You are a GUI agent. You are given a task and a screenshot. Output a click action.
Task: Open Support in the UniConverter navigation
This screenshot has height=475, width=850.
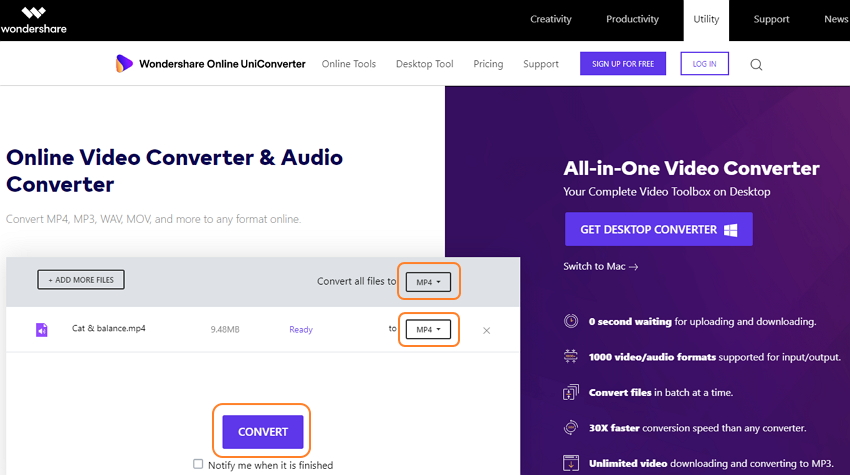(540, 64)
